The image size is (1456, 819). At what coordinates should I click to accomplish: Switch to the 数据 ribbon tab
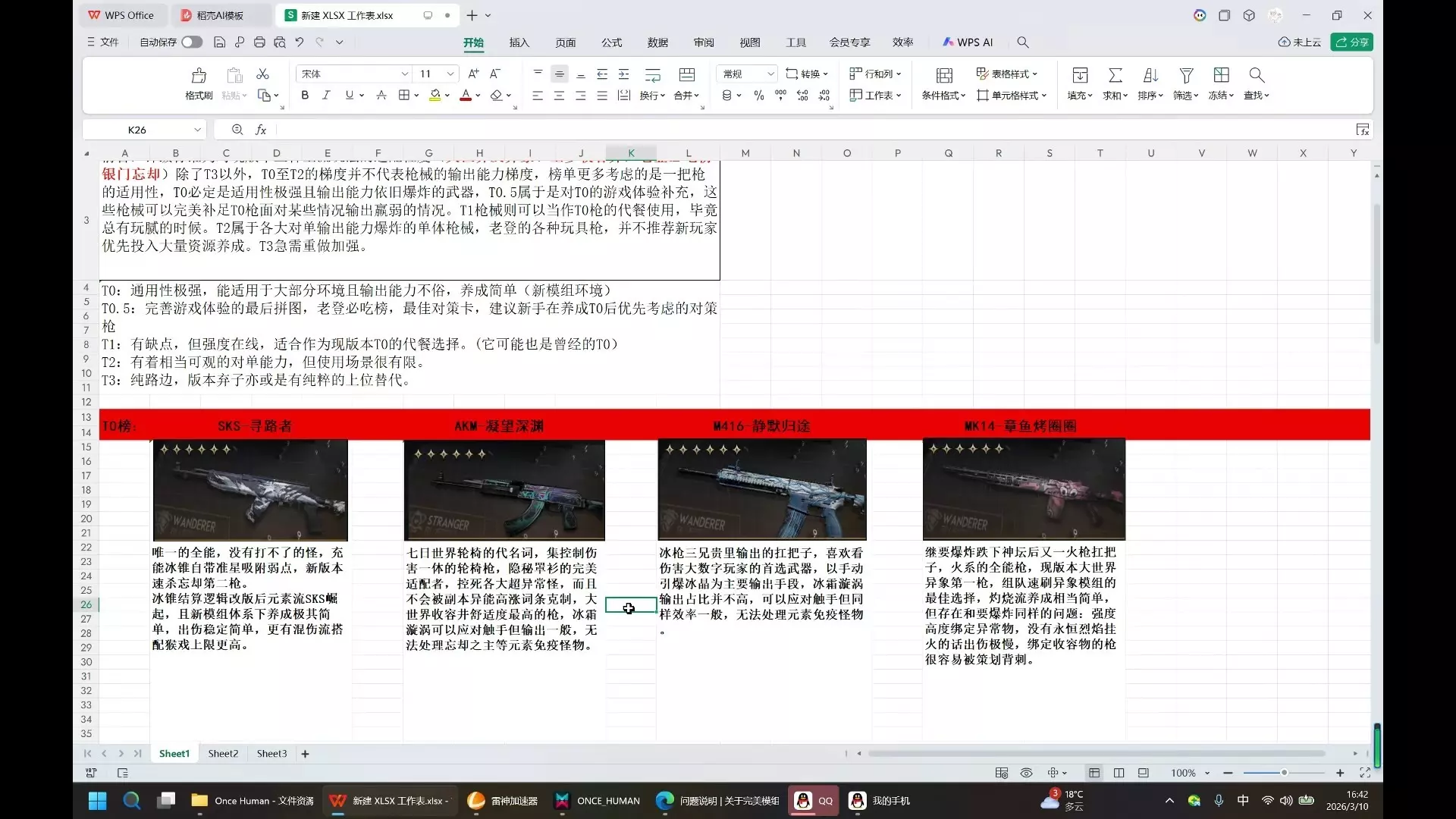click(657, 42)
